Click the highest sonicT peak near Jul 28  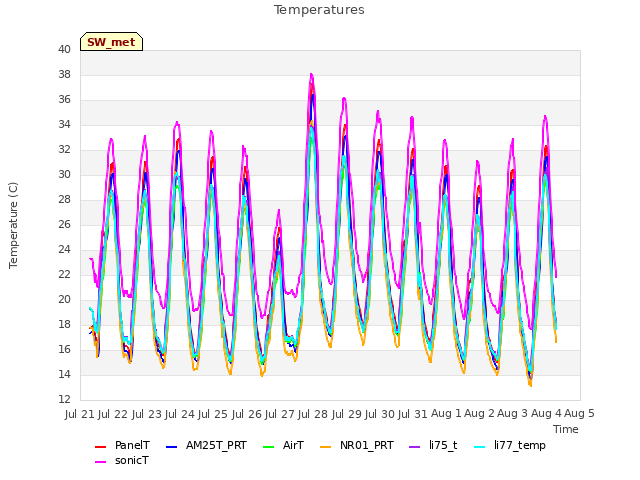311,74
